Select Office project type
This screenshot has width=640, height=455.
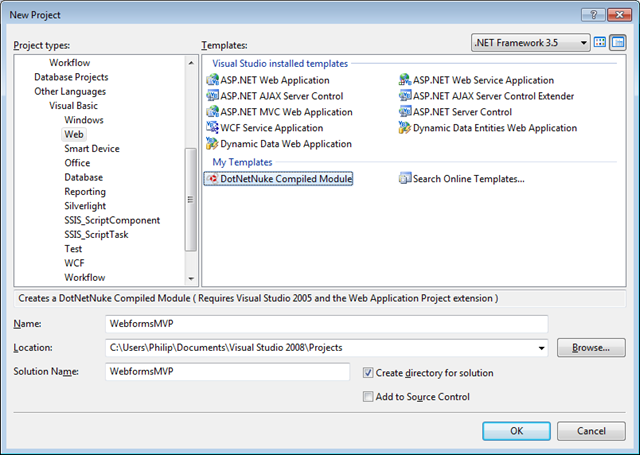[77, 163]
